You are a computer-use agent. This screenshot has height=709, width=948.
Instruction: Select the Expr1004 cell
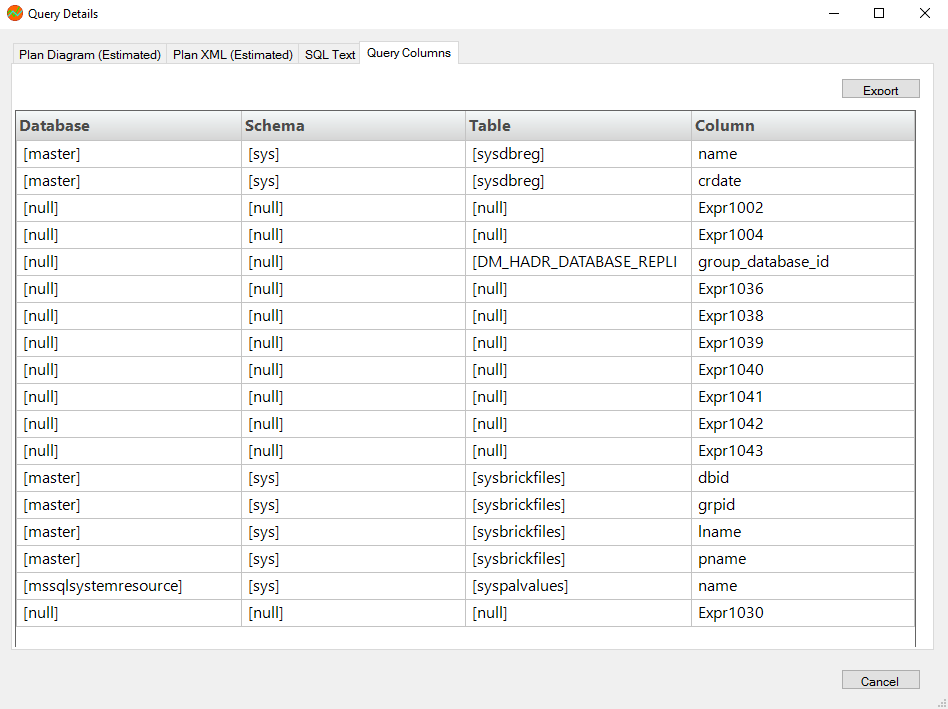pyautogui.click(x=803, y=235)
